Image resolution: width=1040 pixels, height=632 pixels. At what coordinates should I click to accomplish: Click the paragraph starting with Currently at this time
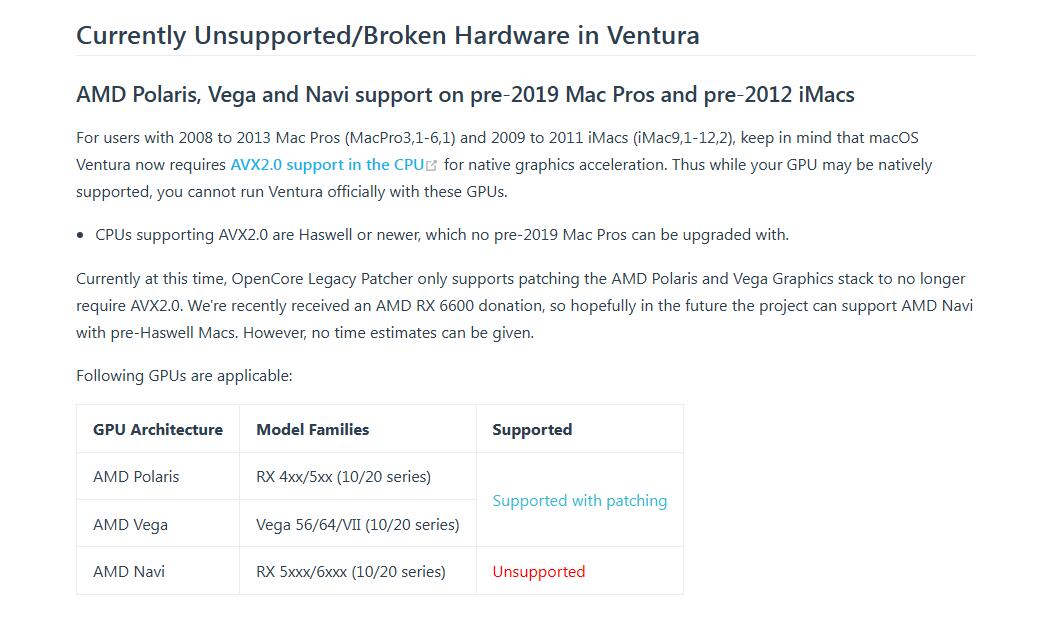click(520, 305)
